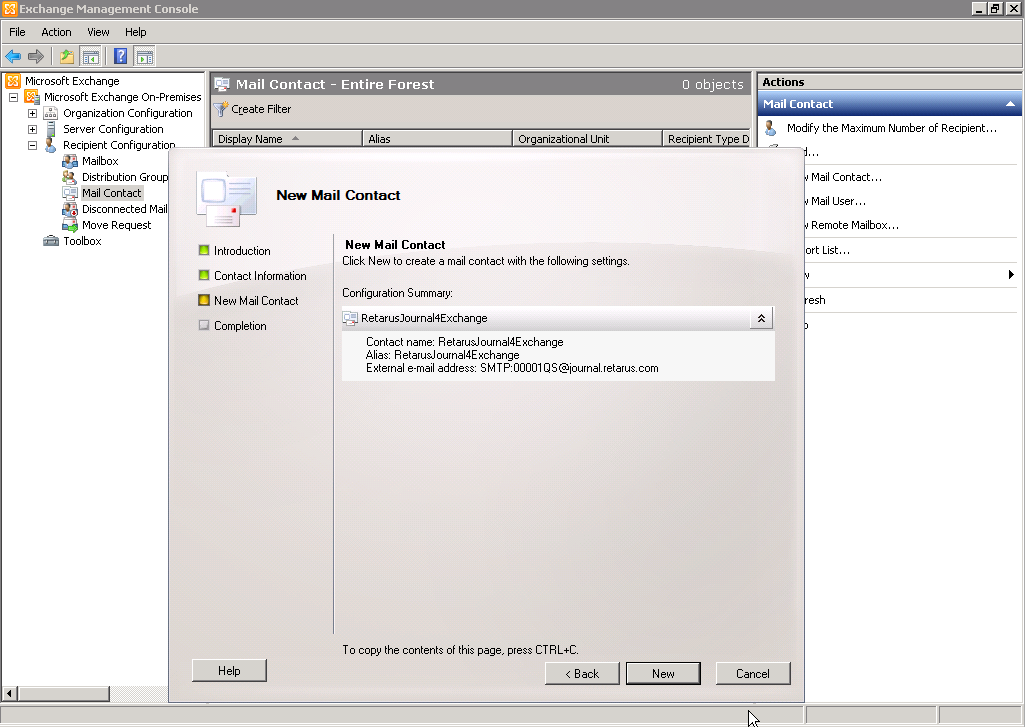Image resolution: width=1025 pixels, height=727 pixels.
Task: Collapse the Mail Contact actions header
Action: [1010, 104]
